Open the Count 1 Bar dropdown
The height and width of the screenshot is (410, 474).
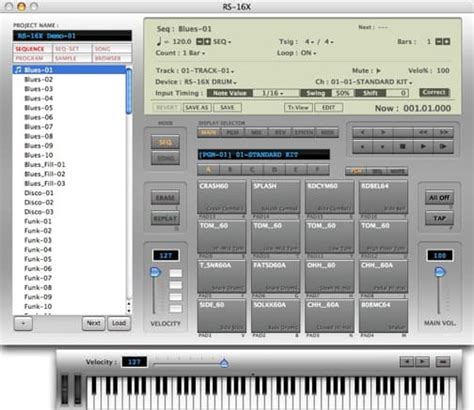pos(194,53)
